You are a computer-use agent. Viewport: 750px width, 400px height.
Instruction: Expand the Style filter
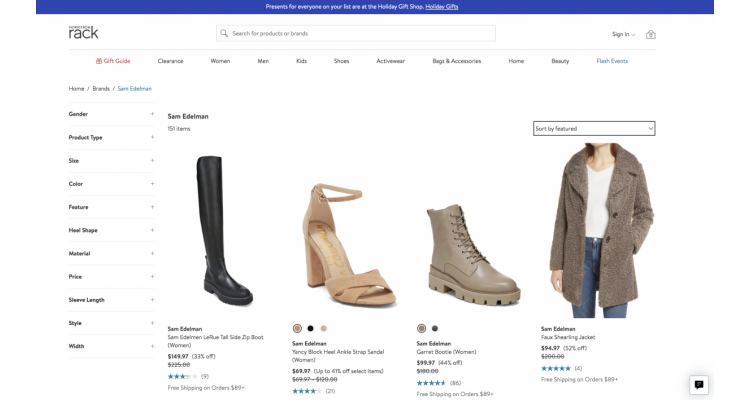111,323
